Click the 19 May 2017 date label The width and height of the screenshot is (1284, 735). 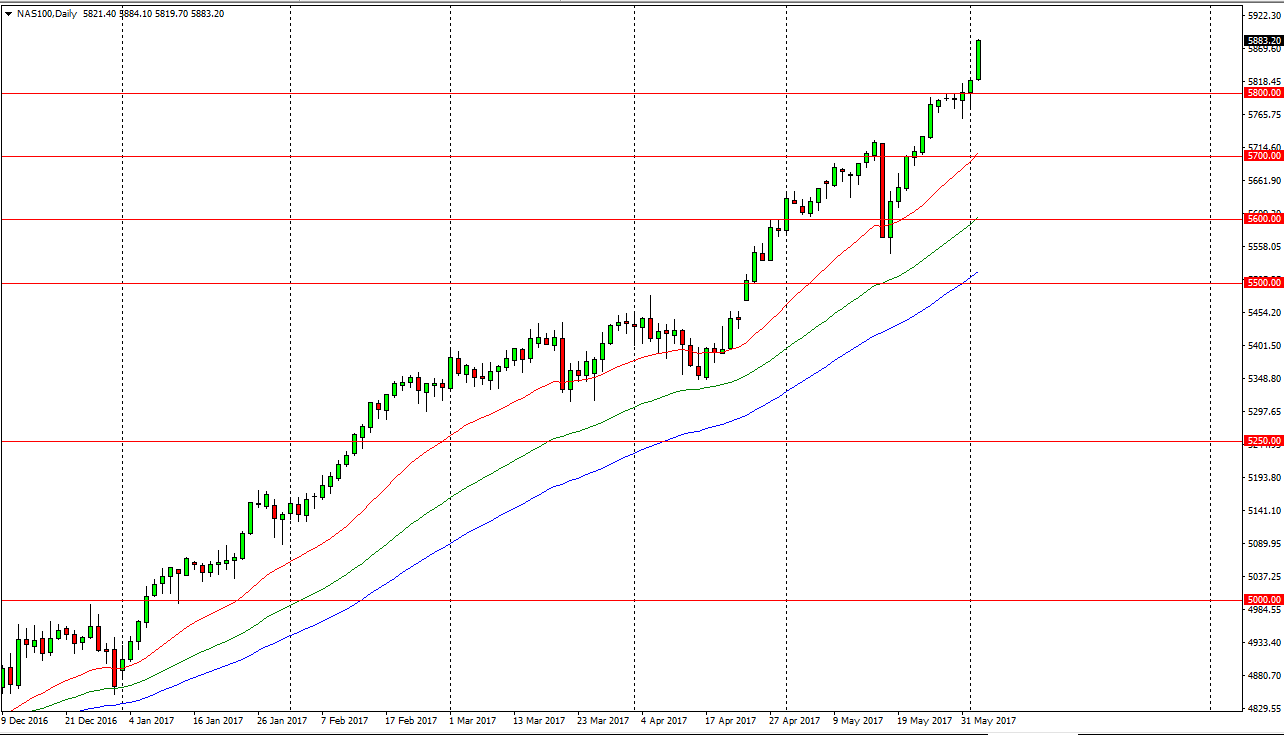[x=923, y=720]
